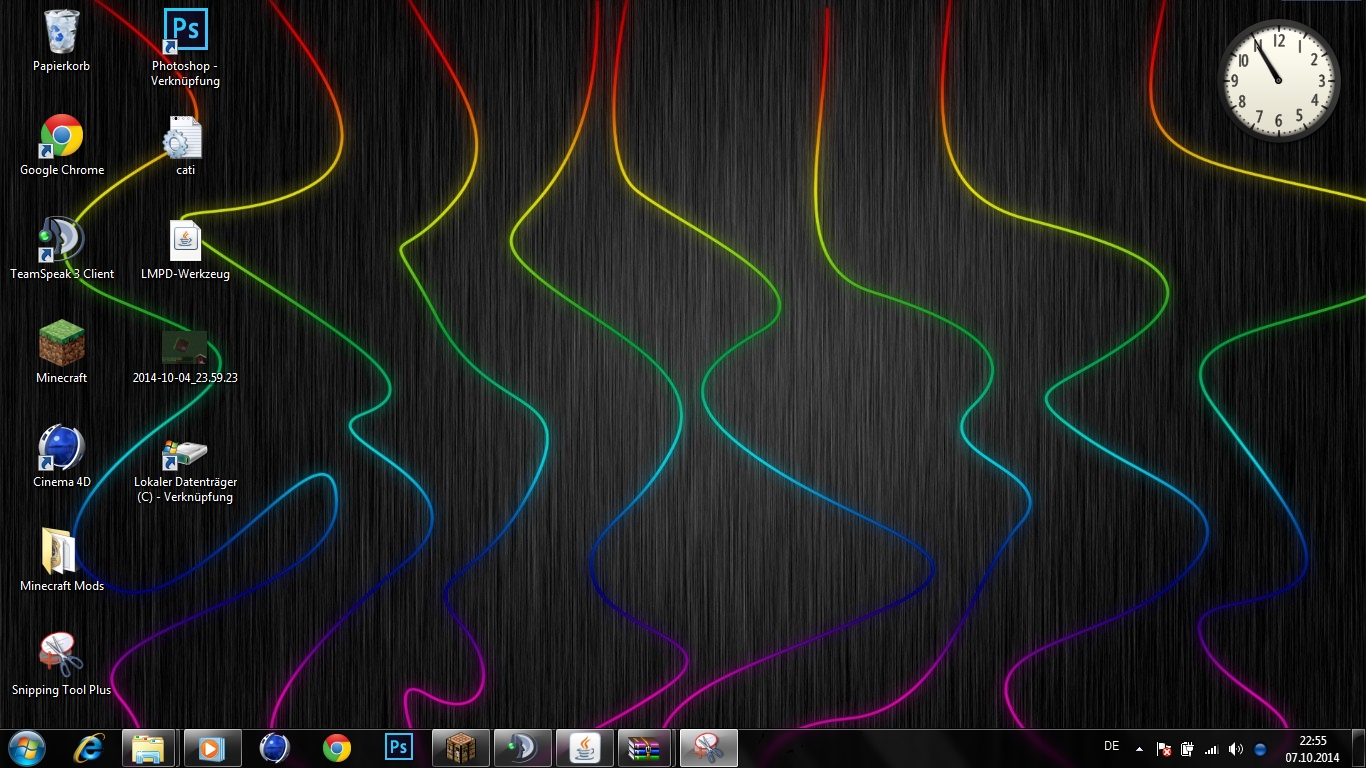This screenshot has width=1366, height=768.
Task: Click the Cinema 4D desktop shortcut
Action: coord(61,448)
